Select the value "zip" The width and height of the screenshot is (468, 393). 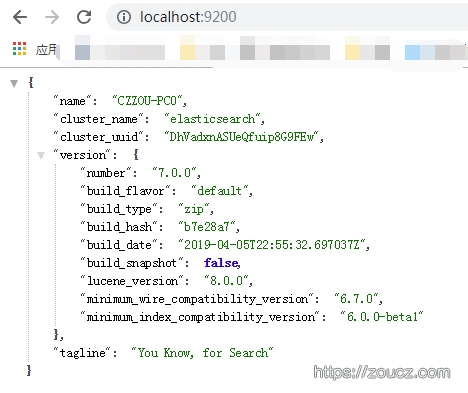click(194, 209)
